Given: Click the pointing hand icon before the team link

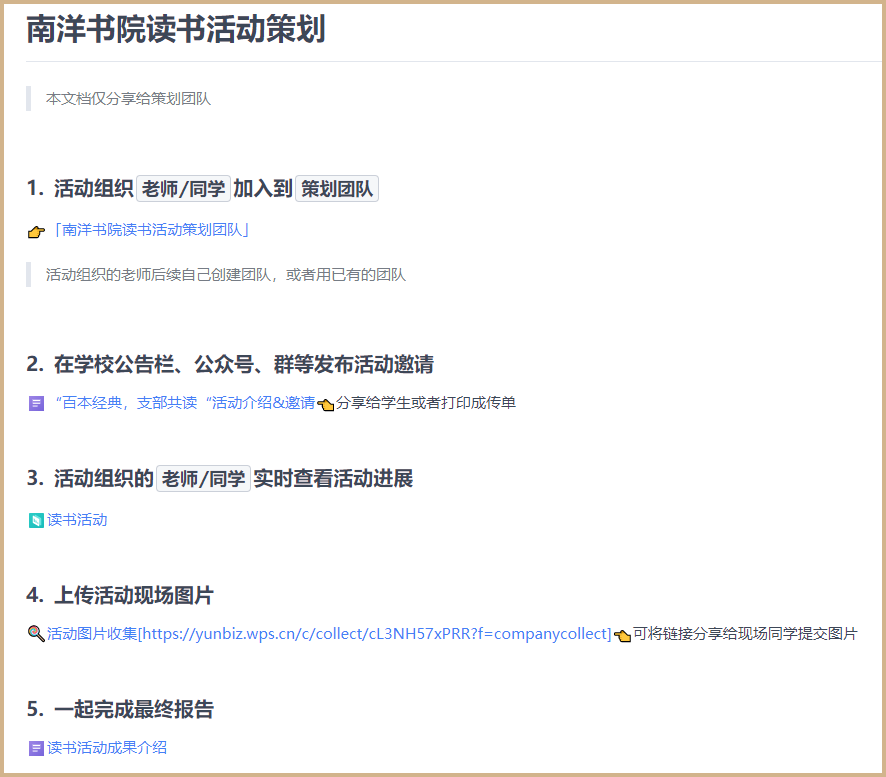Looking at the screenshot, I should click(x=36, y=232).
